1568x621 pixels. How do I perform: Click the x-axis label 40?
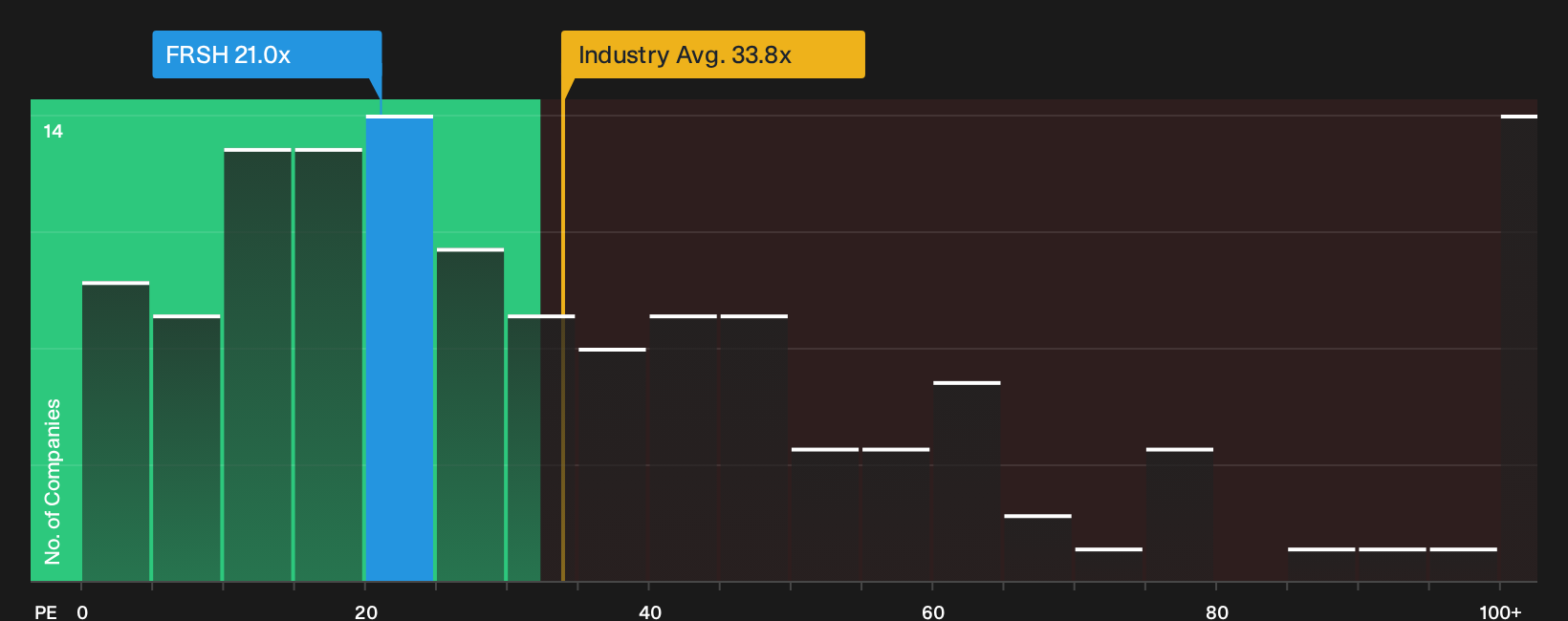(x=649, y=611)
